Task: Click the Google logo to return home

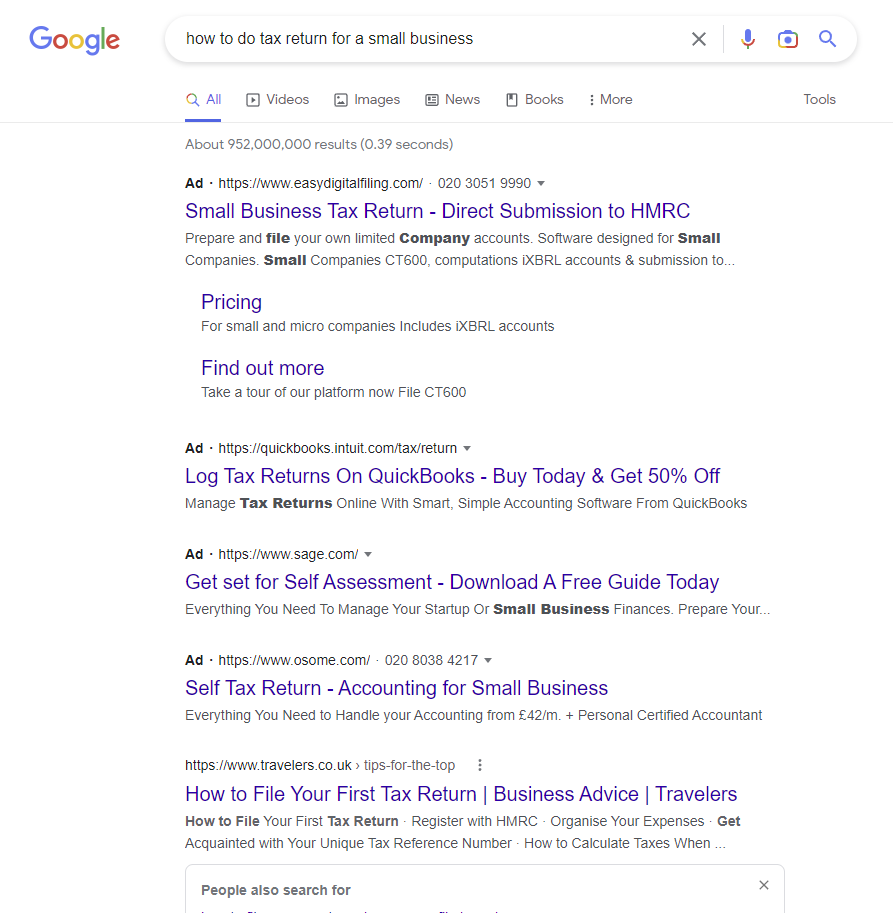Action: click(74, 40)
